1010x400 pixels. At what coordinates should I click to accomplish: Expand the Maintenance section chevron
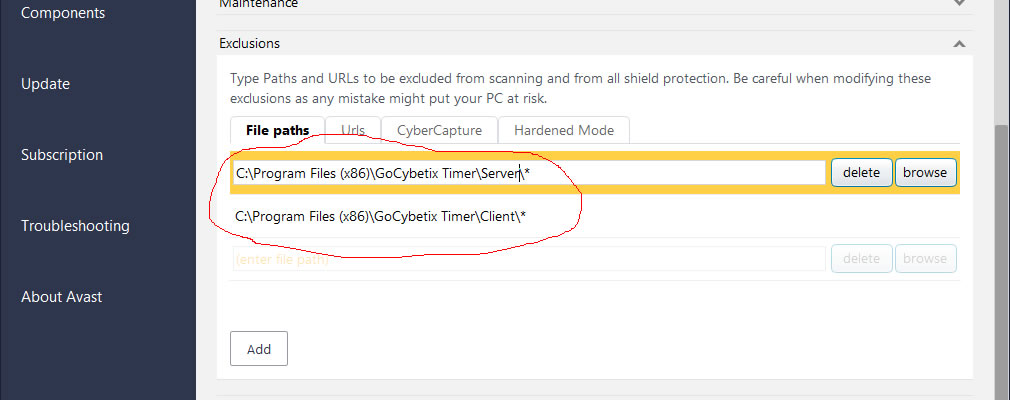coord(959,4)
